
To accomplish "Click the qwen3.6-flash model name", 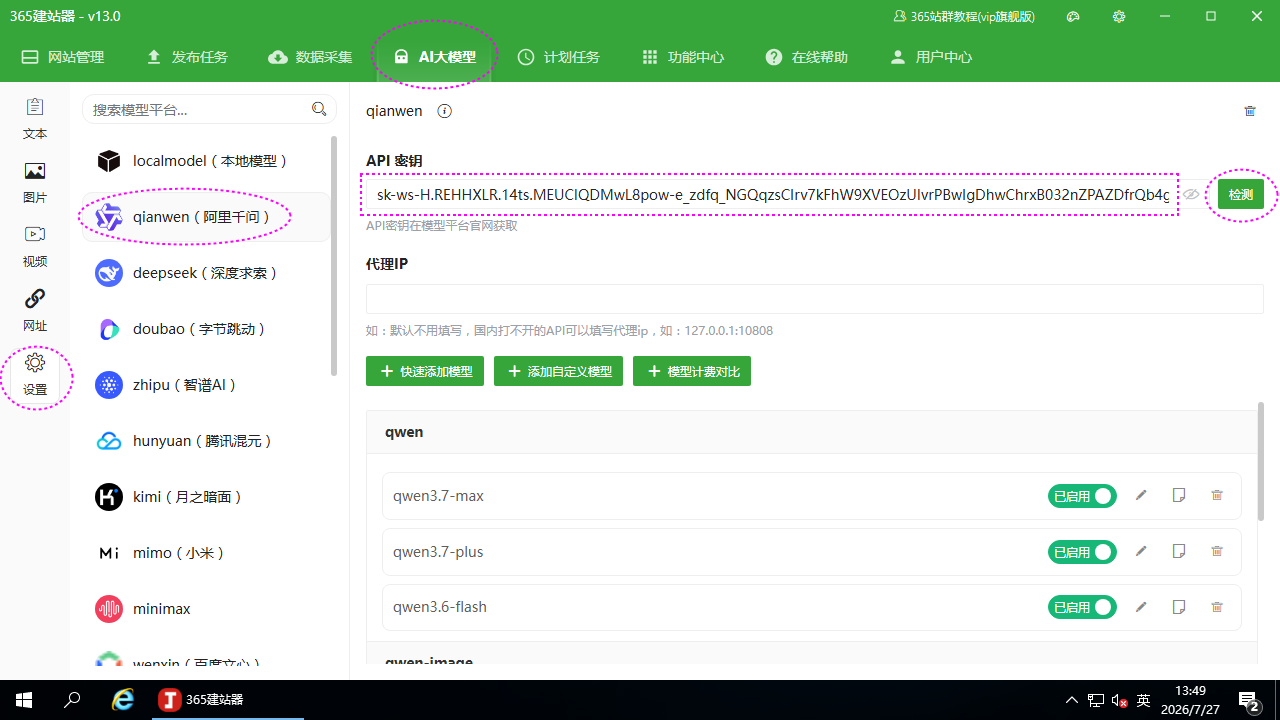I will (440, 607).
